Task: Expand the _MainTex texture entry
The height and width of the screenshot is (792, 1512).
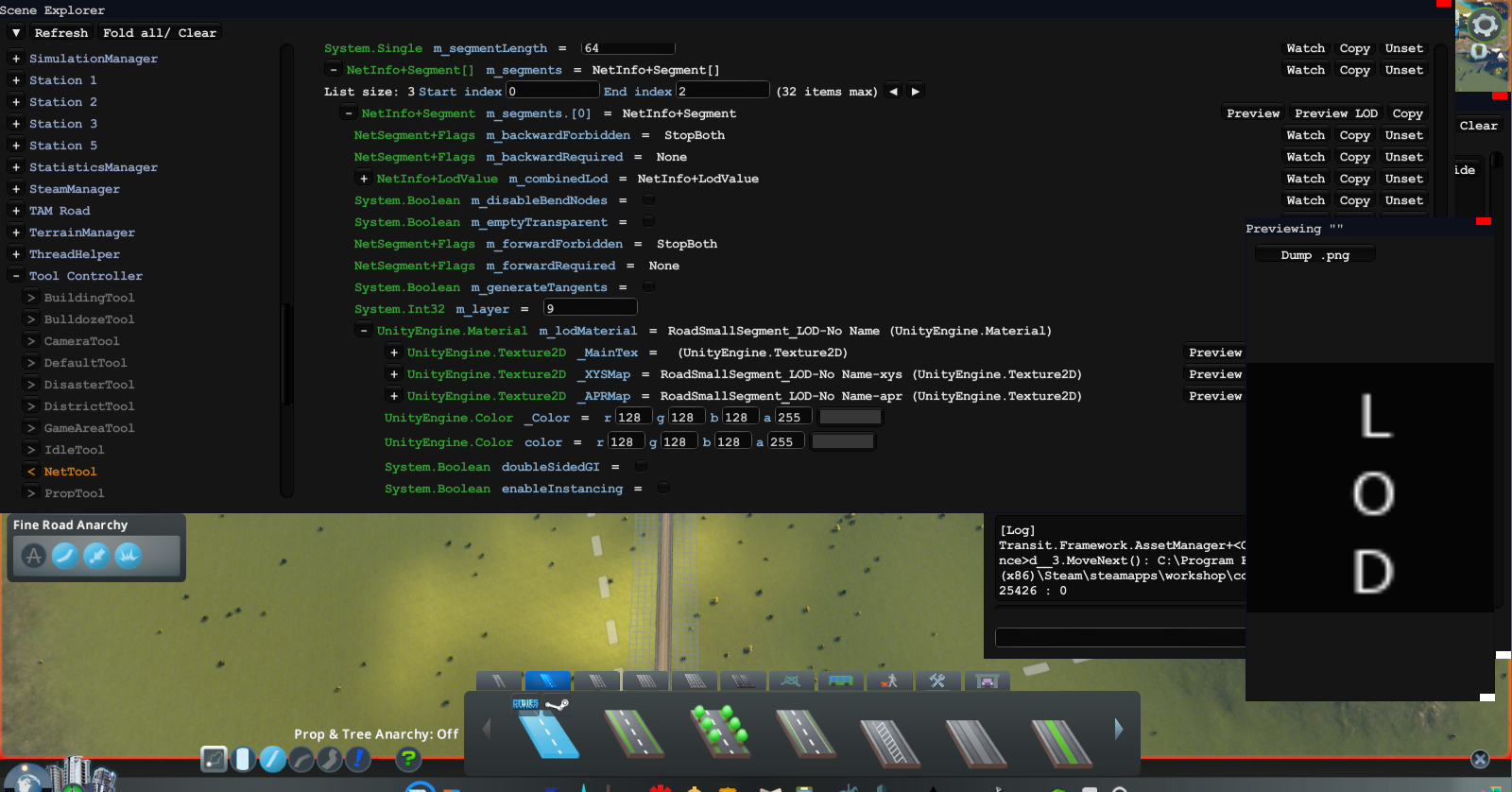Action: click(393, 353)
